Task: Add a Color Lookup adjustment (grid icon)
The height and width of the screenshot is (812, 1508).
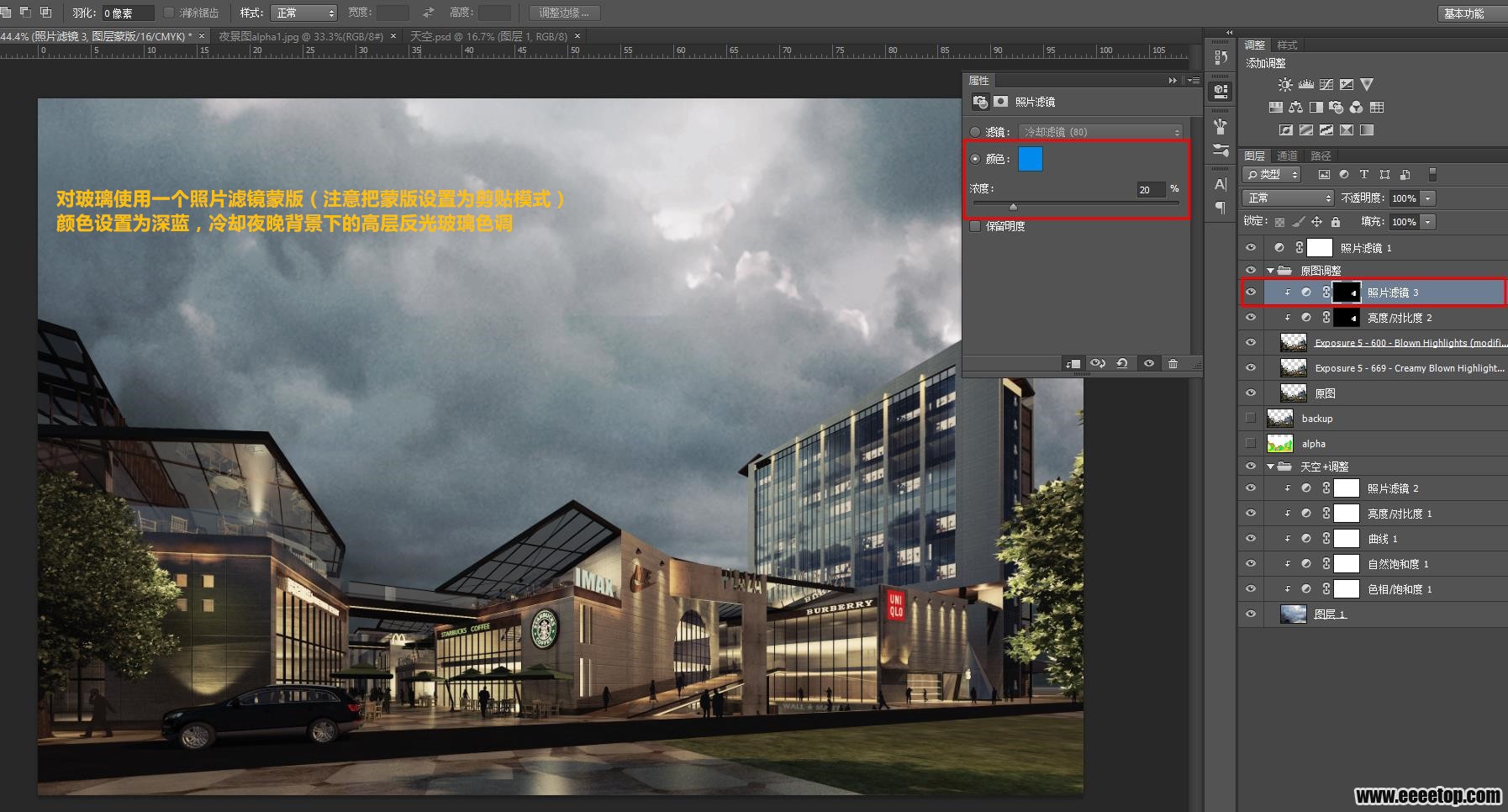Action: click(x=1376, y=107)
